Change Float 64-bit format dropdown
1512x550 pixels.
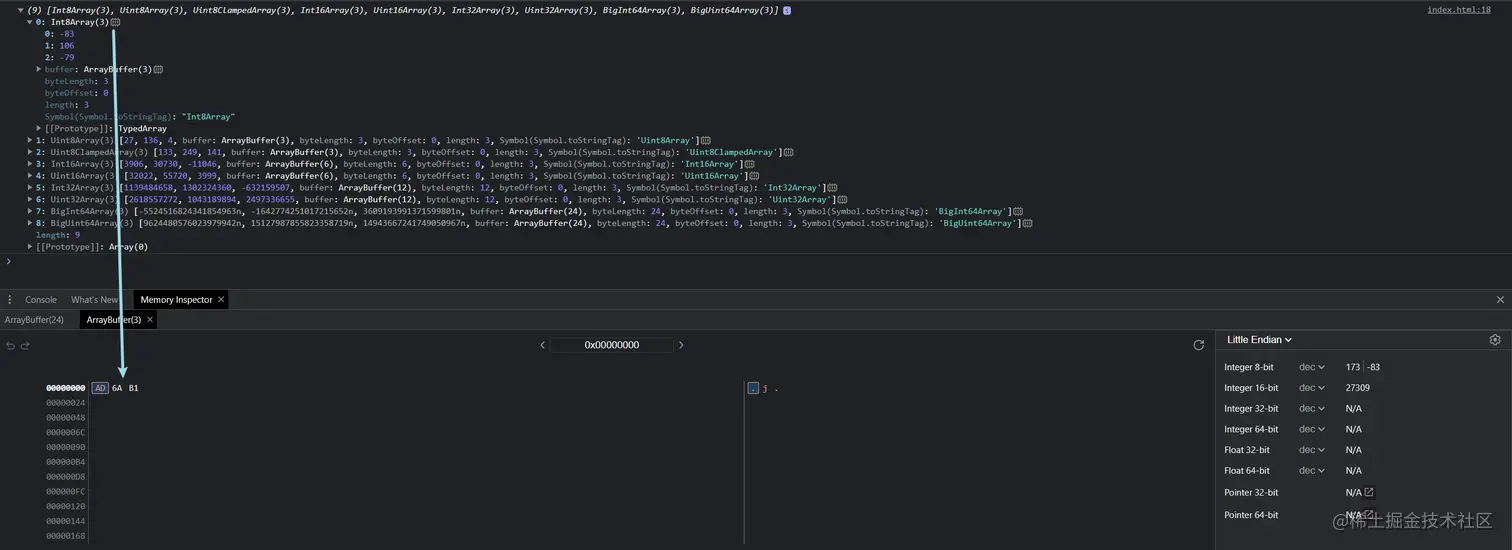[x=1311, y=471]
